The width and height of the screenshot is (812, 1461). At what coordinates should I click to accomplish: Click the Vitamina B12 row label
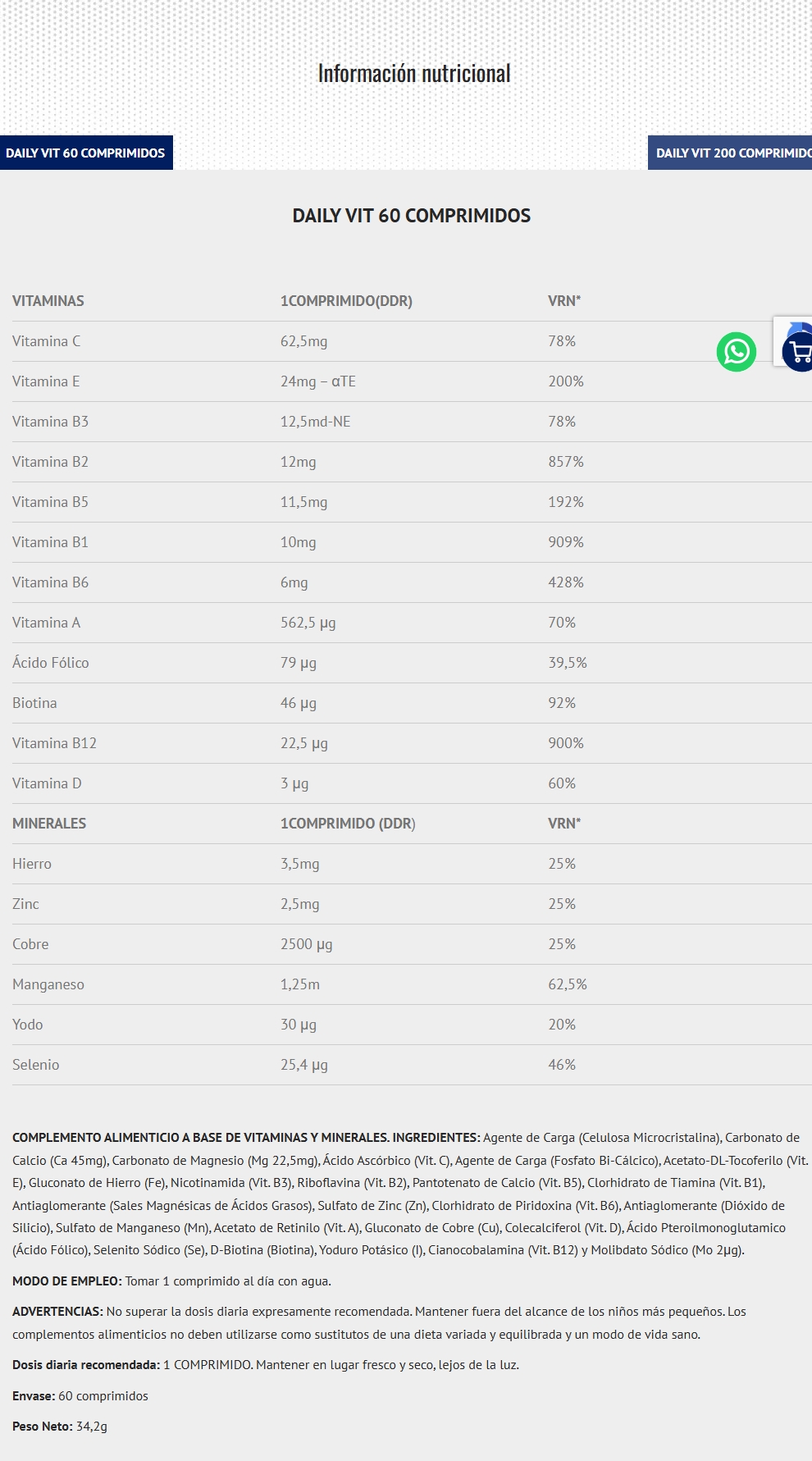54,743
